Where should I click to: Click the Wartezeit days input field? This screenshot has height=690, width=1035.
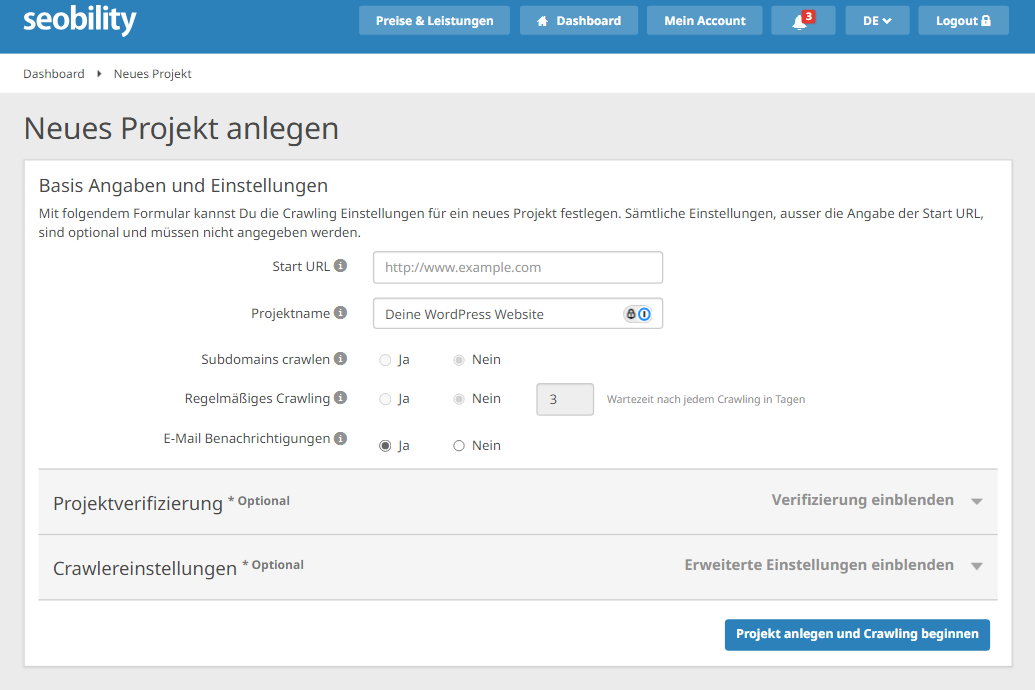(565, 399)
